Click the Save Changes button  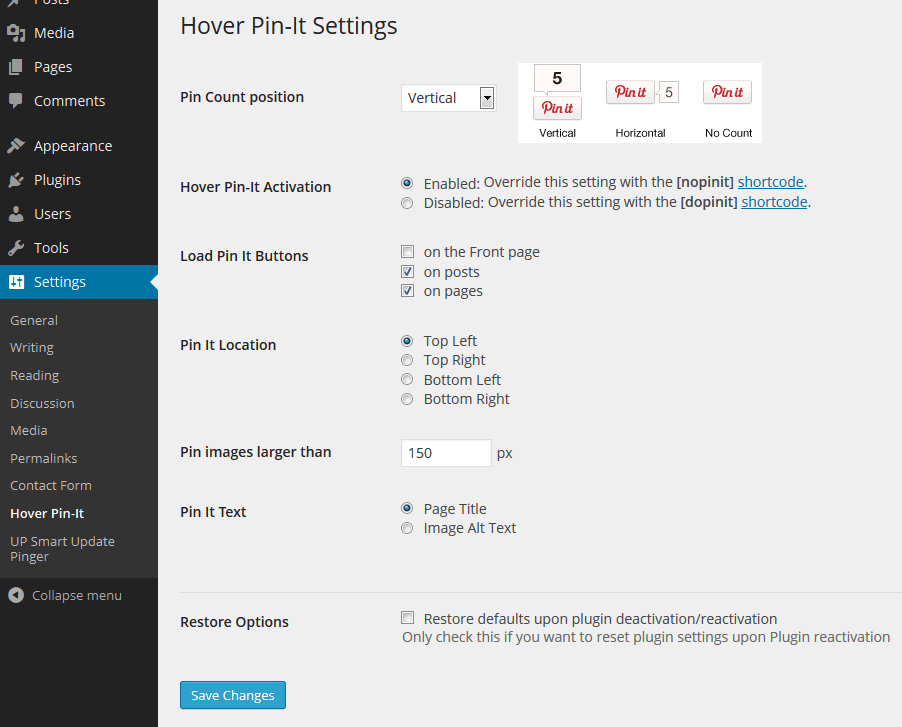(233, 695)
